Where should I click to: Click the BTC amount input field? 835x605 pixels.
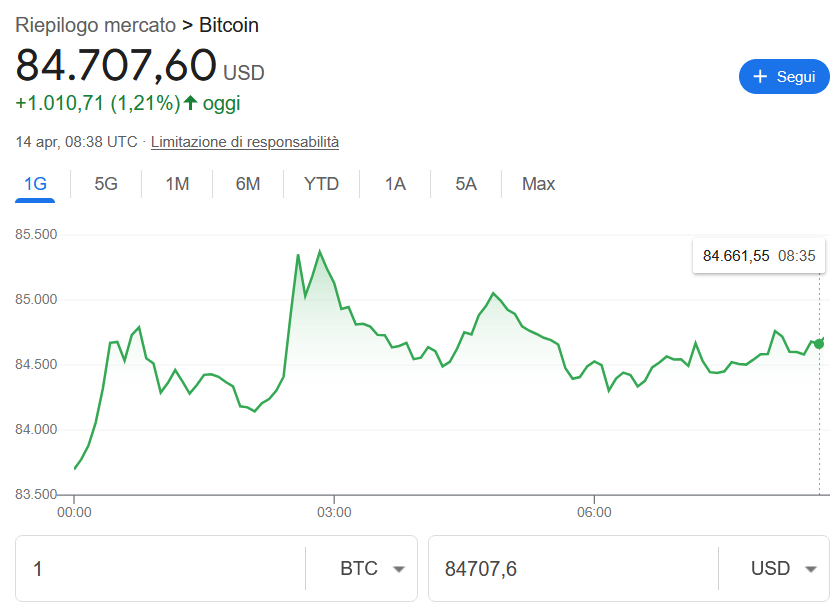(x=160, y=569)
